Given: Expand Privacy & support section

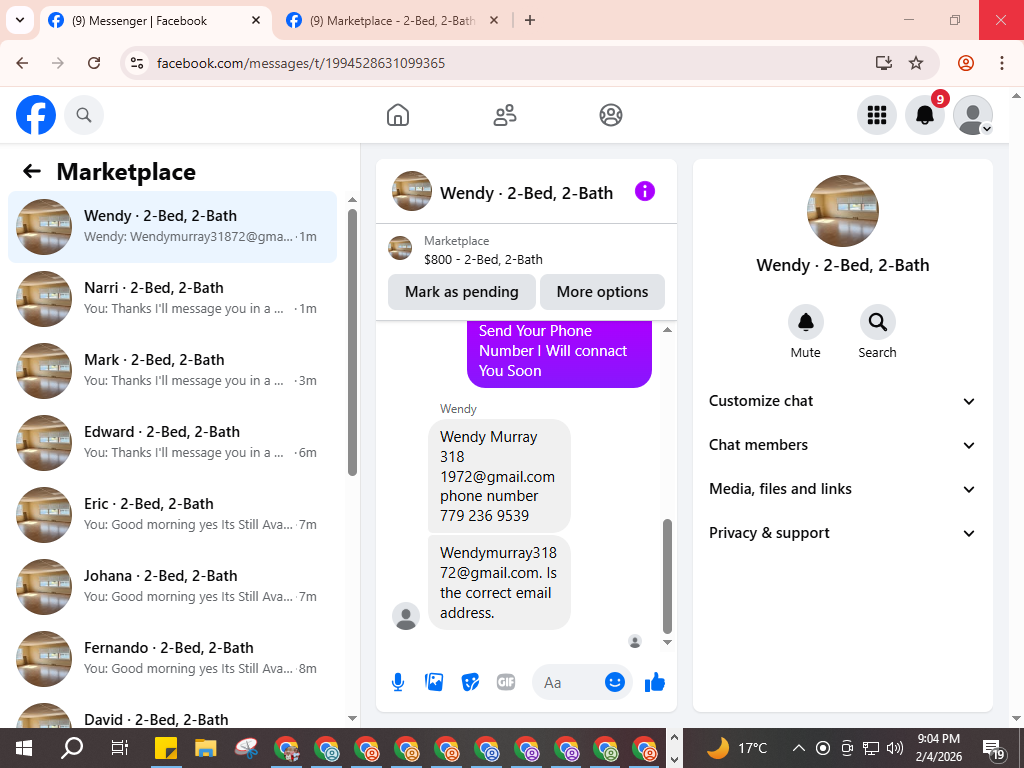Looking at the screenshot, I should (x=842, y=533).
